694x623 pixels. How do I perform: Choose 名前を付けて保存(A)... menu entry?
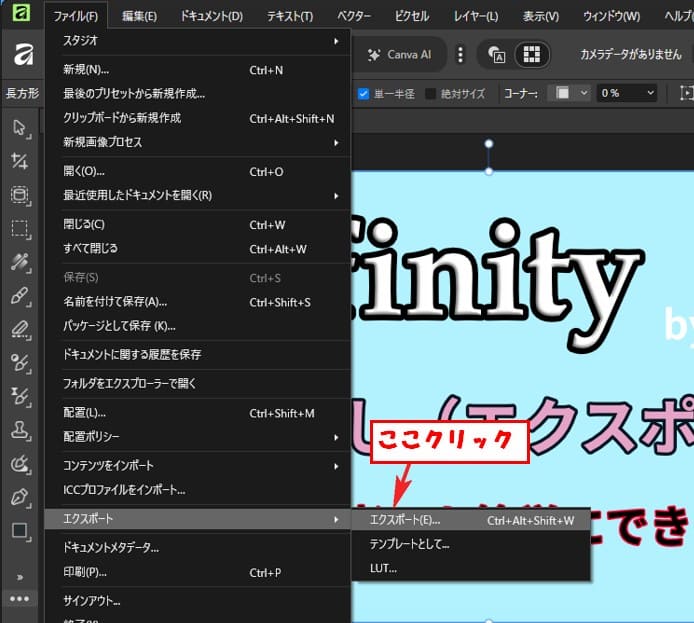pos(115,302)
